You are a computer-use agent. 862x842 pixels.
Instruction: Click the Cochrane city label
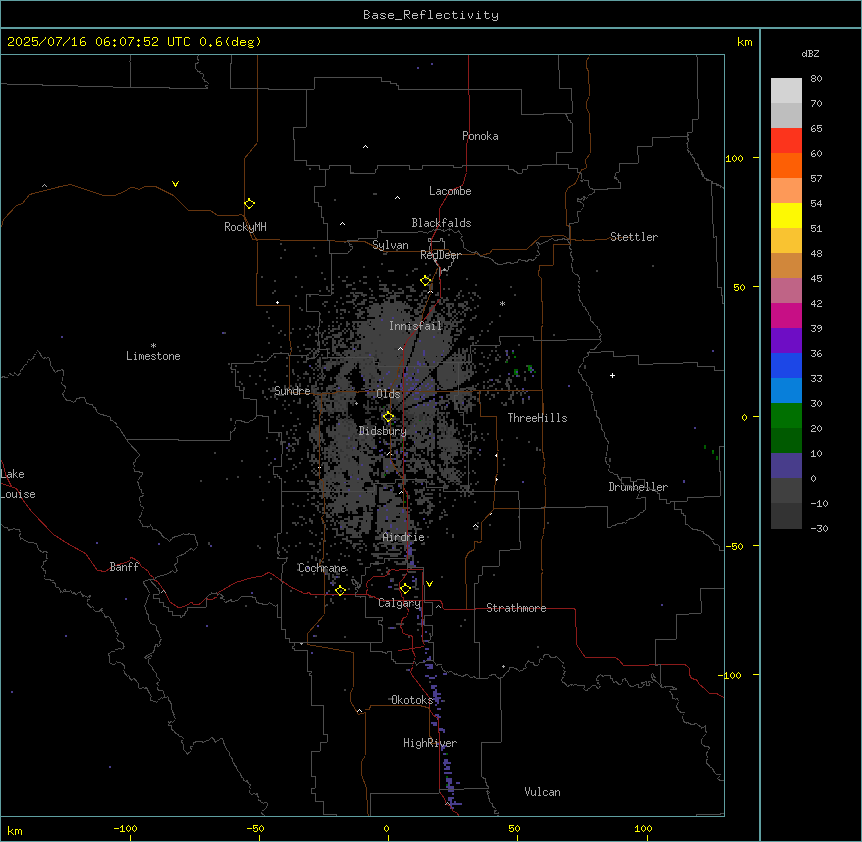pyautogui.click(x=322, y=568)
